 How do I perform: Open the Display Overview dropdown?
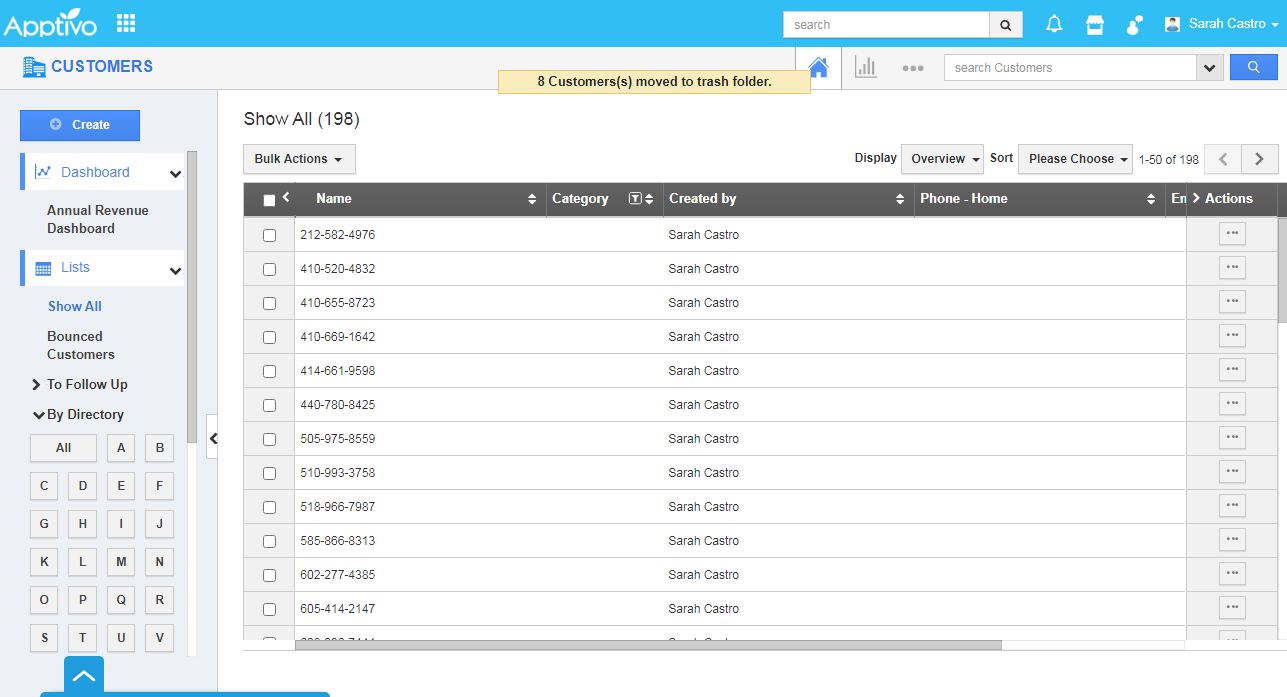[x=942, y=159]
